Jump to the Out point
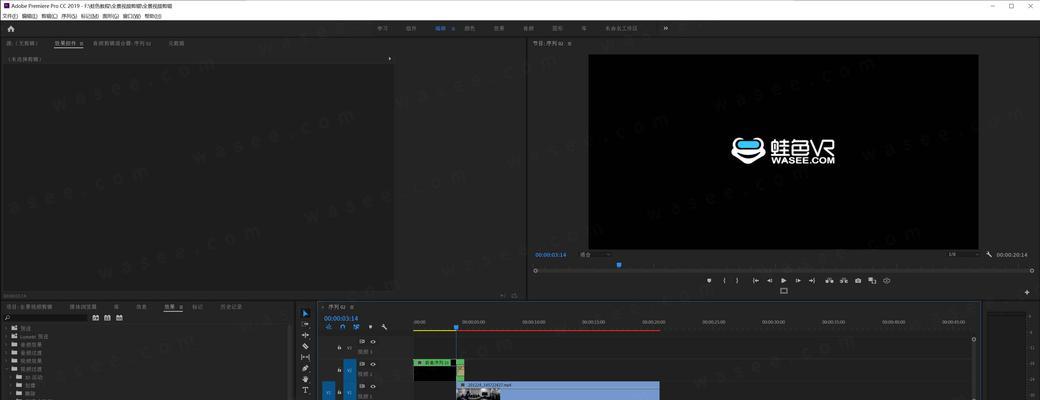The width and height of the screenshot is (1040, 400). coord(812,281)
